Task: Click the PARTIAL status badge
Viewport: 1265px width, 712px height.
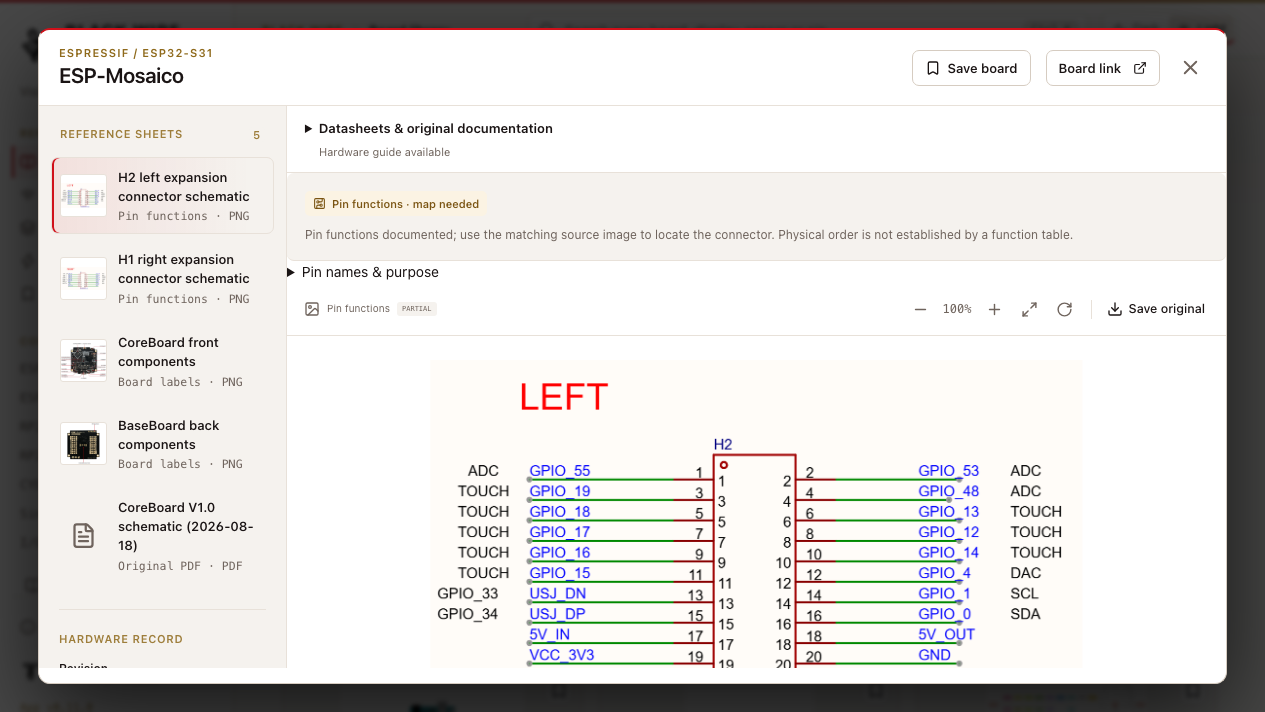Action: tap(416, 309)
